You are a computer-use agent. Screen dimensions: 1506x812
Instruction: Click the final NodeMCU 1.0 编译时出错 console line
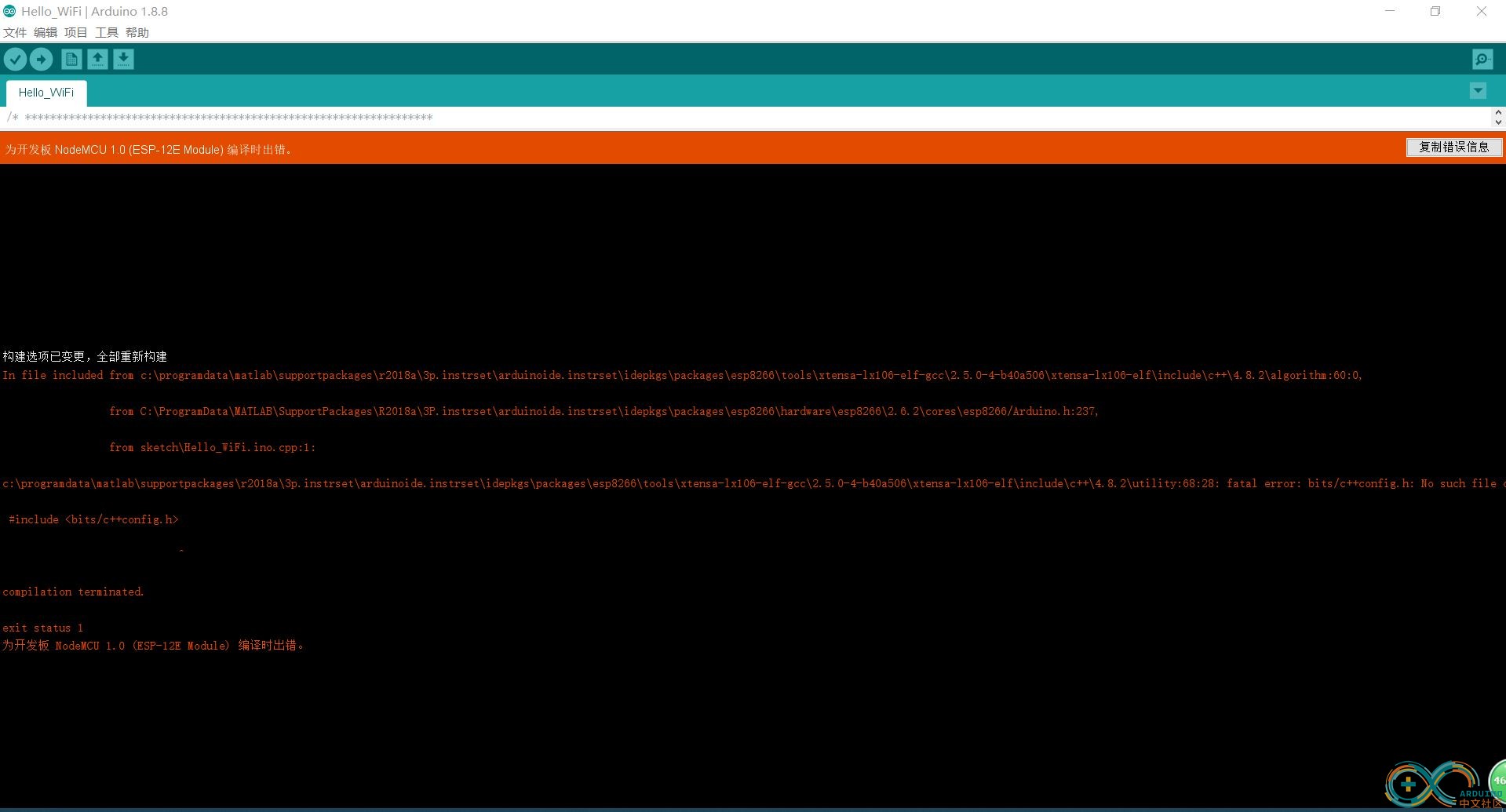coord(153,645)
